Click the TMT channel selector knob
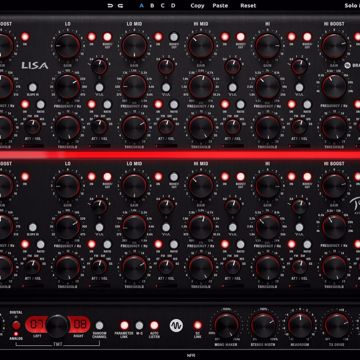This screenshot has width=360, height=360. 57,325
